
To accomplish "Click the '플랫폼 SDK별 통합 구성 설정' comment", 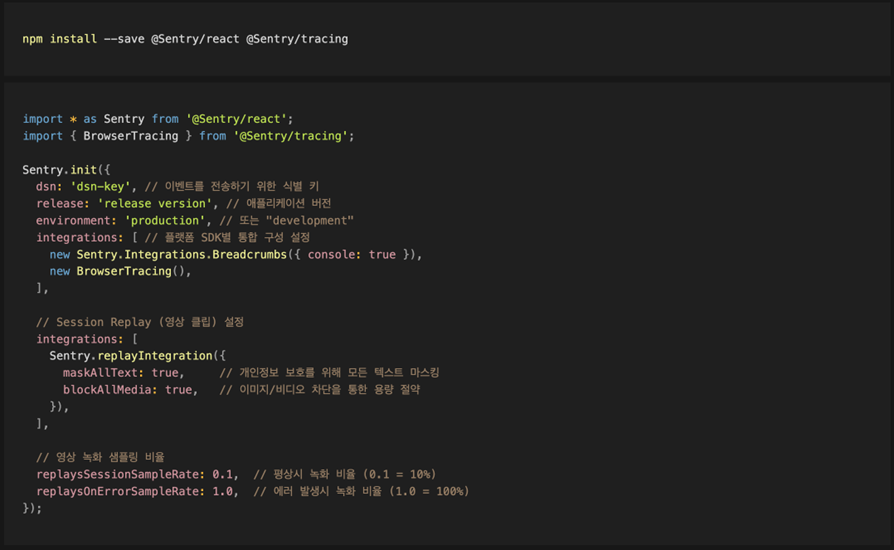I will (x=237, y=237).
